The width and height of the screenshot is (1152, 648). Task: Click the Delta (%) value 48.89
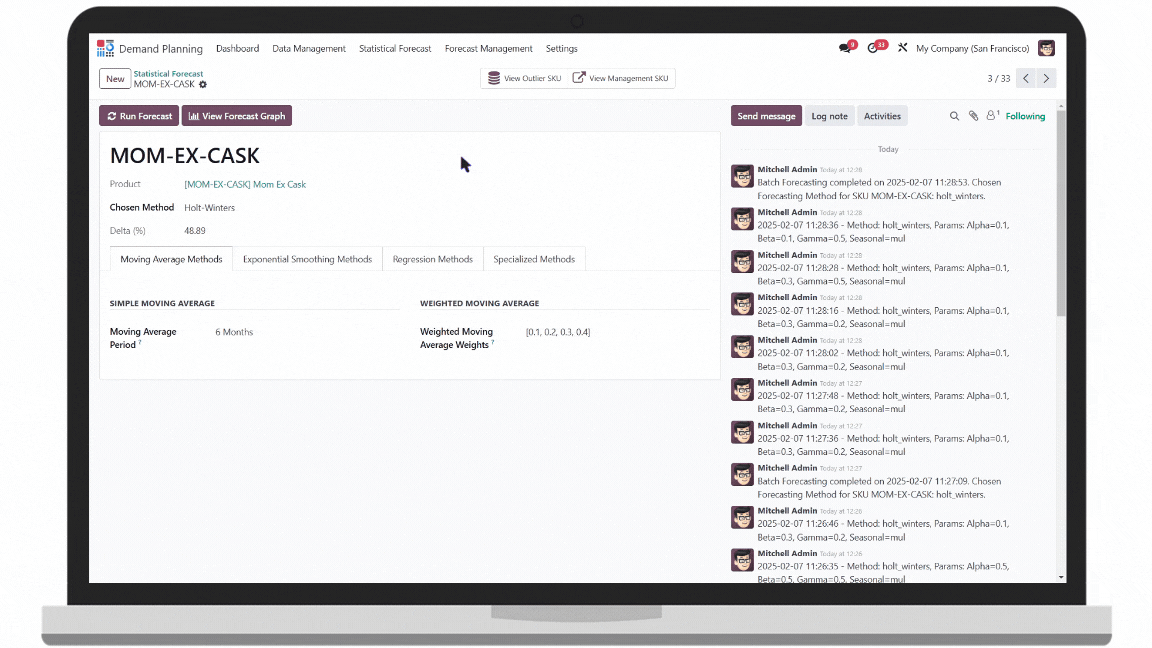[x=195, y=231]
